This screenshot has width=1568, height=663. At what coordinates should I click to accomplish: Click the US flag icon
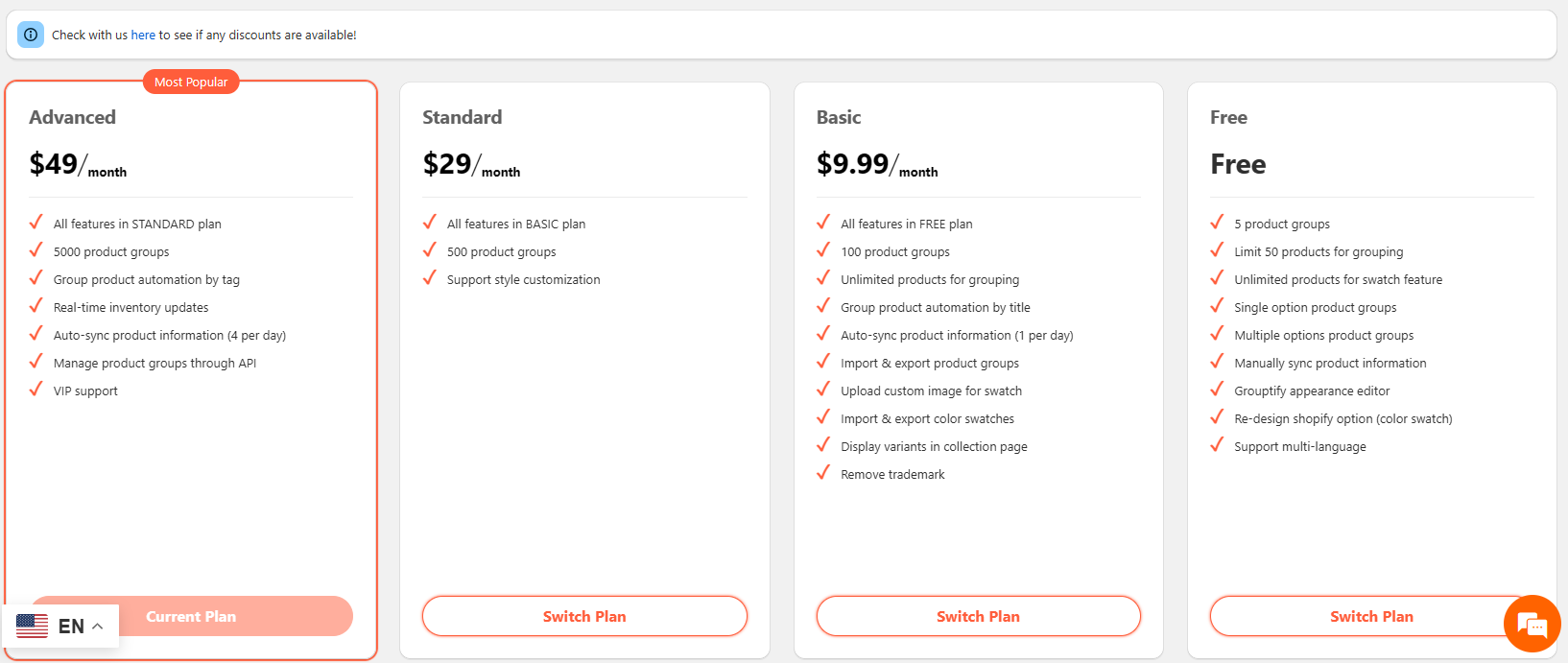coord(33,627)
